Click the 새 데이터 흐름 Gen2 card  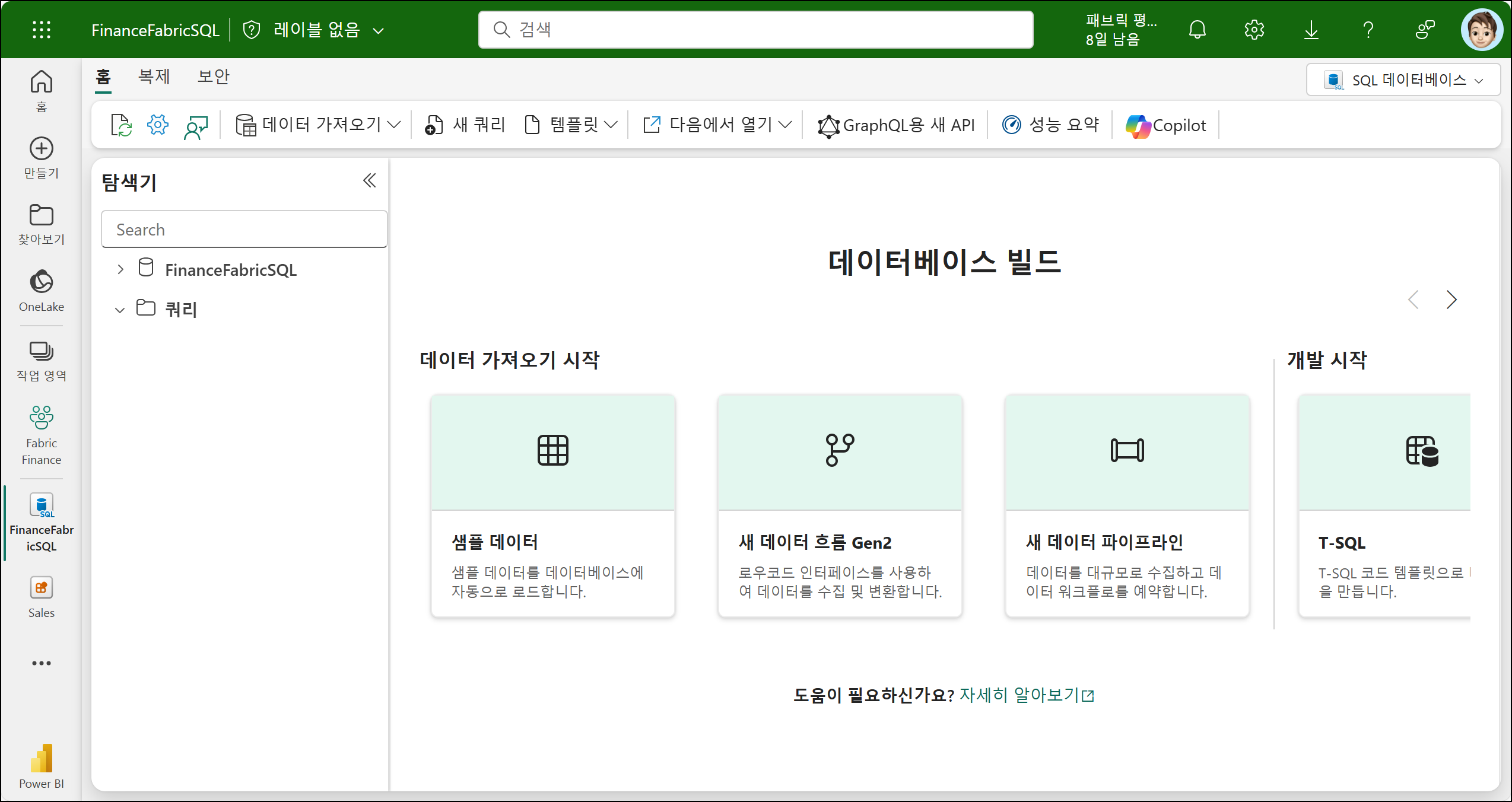click(x=840, y=505)
